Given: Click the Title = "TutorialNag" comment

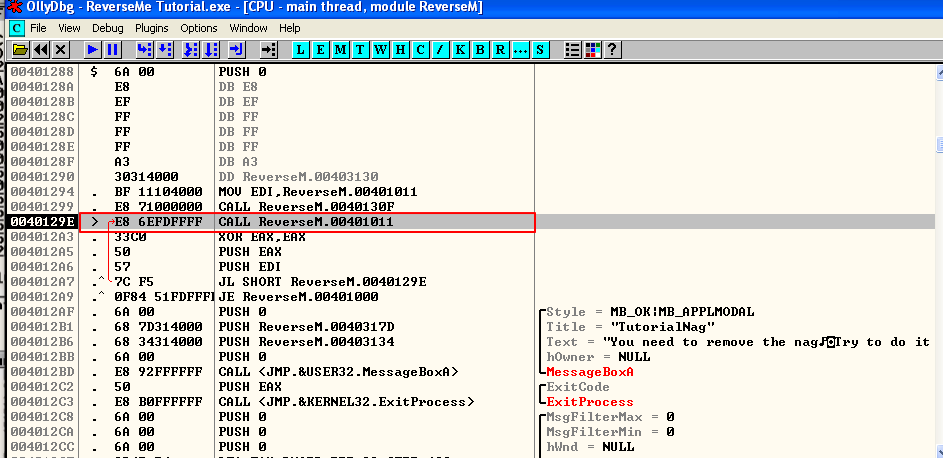Looking at the screenshot, I should pos(630,327).
